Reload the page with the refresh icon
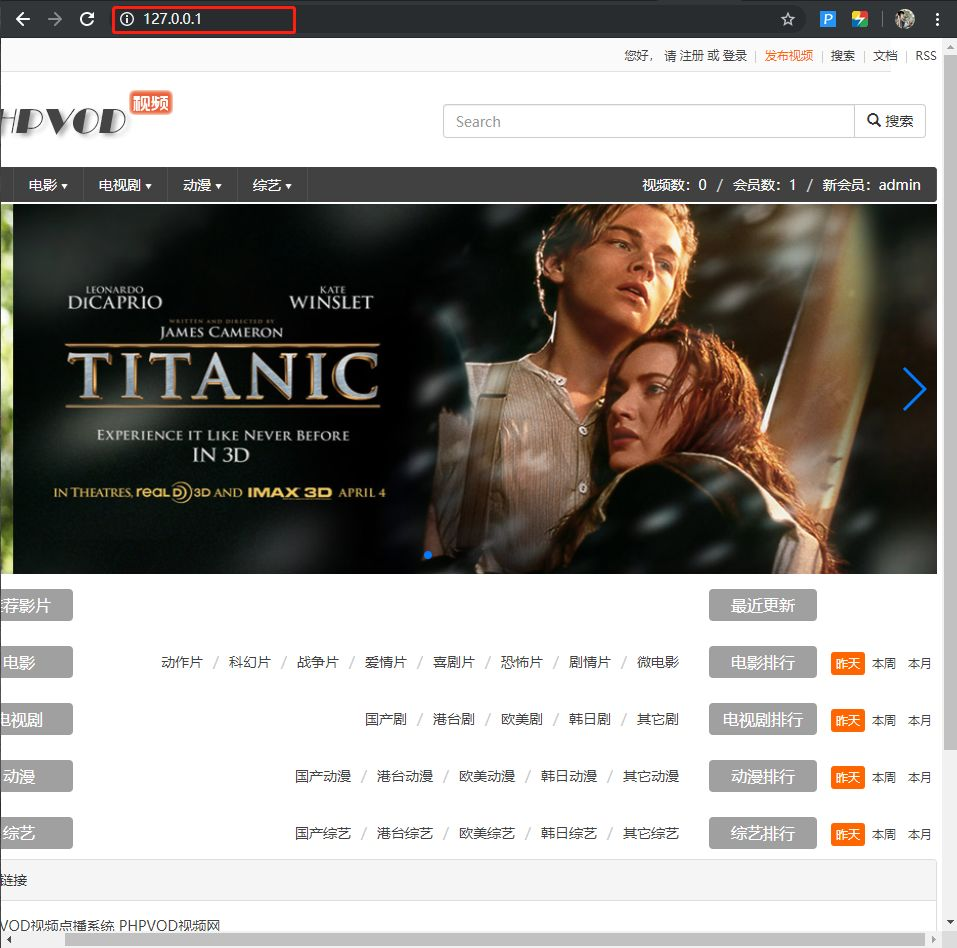Screen dimensions: 957x948 click(87, 19)
